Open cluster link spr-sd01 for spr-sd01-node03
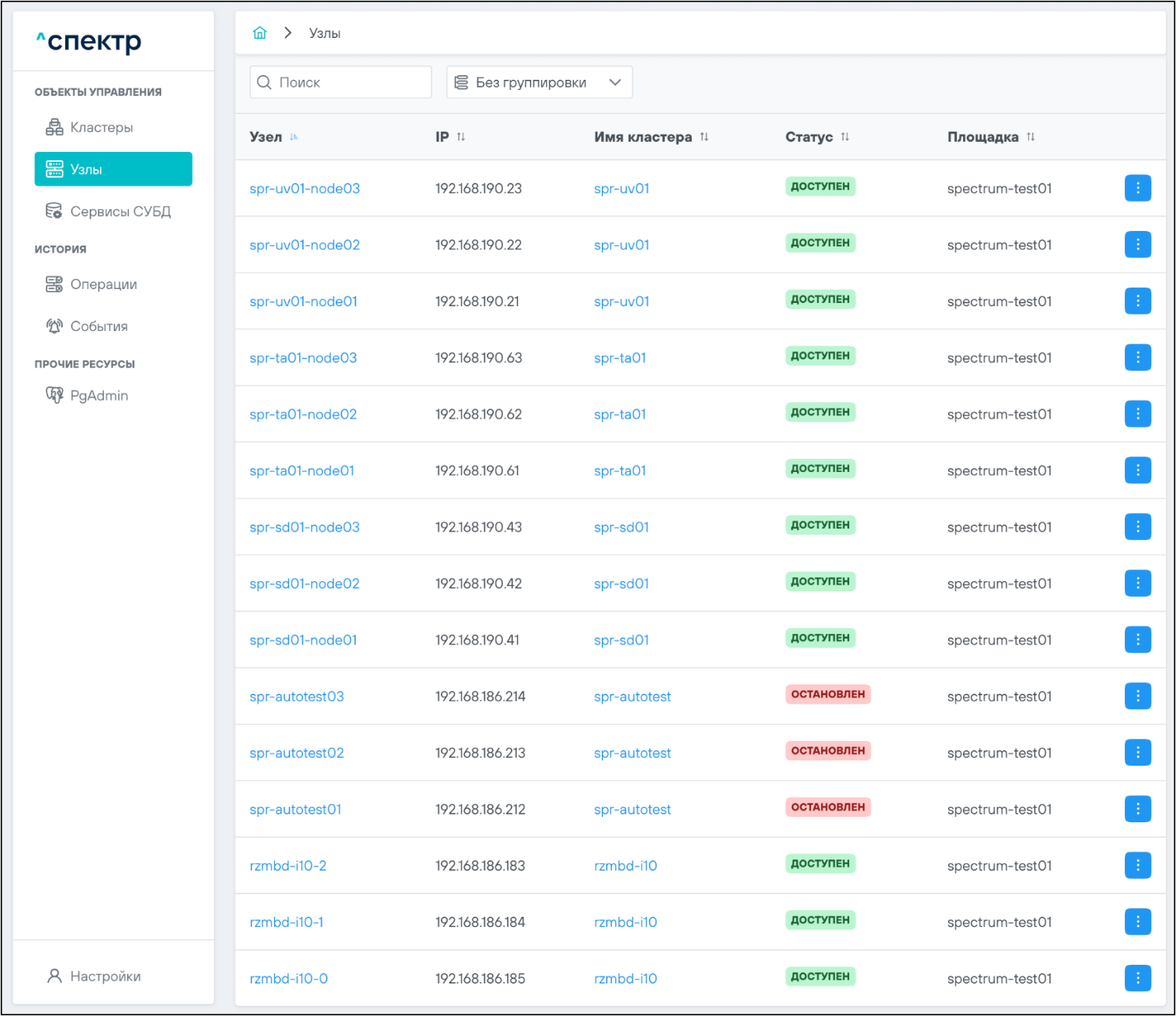 pyautogui.click(x=621, y=528)
